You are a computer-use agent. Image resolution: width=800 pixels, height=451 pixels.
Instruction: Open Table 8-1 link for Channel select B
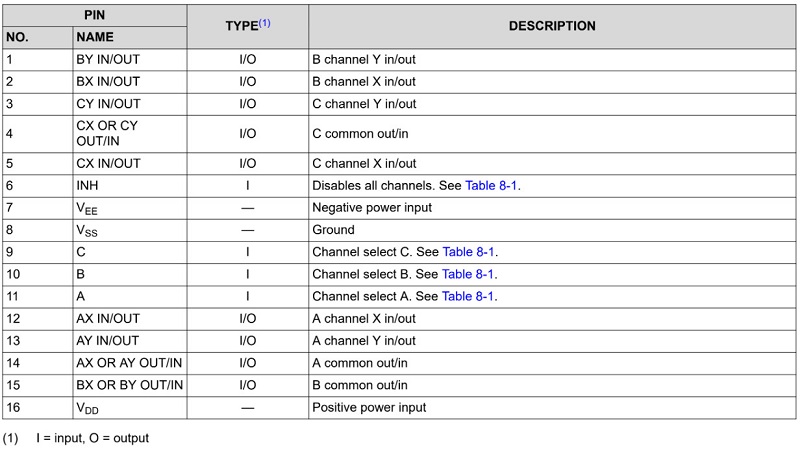point(468,274)
